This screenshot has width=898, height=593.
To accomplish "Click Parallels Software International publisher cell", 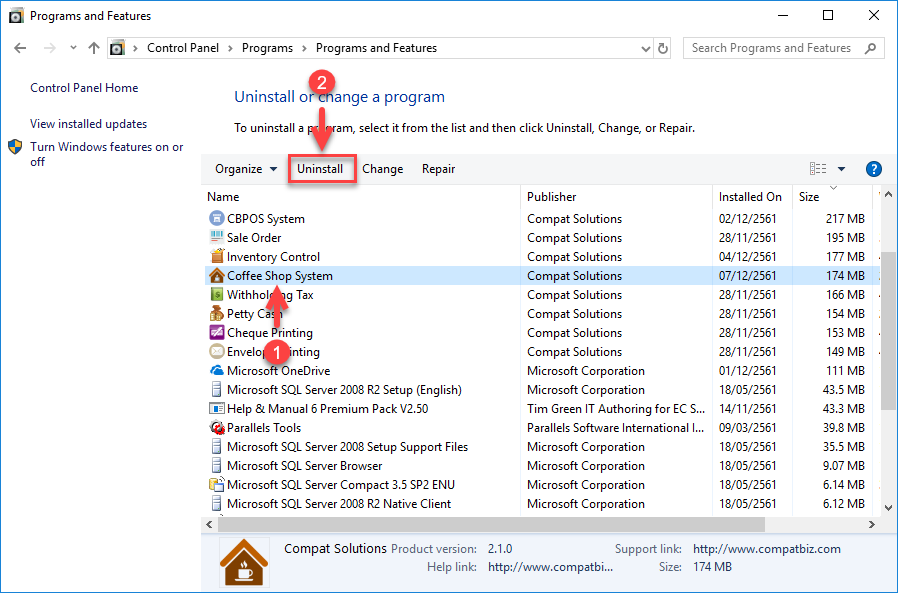I will [615, 427].
